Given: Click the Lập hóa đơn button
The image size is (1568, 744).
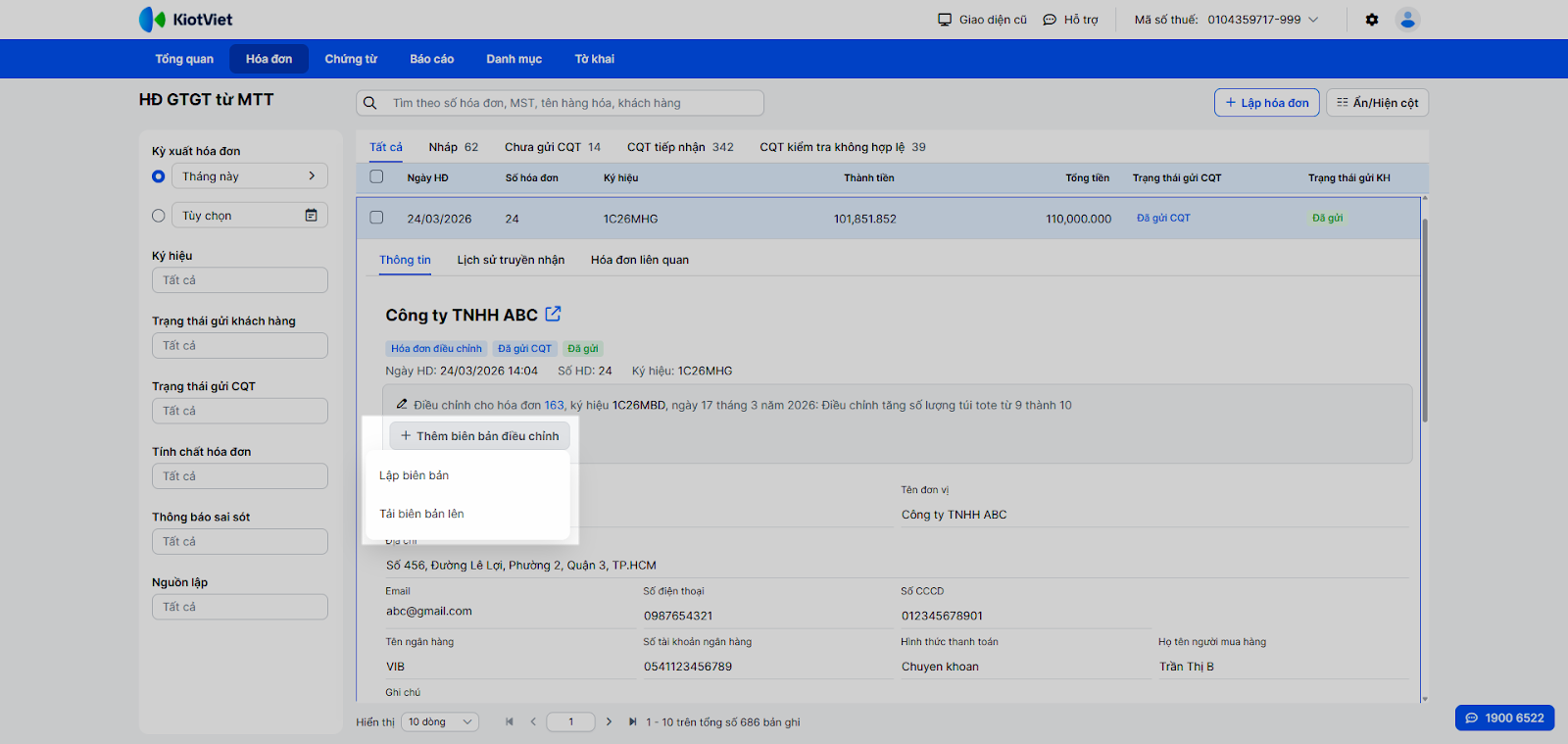Looking at the screenshot, I should coord(1267,103).
